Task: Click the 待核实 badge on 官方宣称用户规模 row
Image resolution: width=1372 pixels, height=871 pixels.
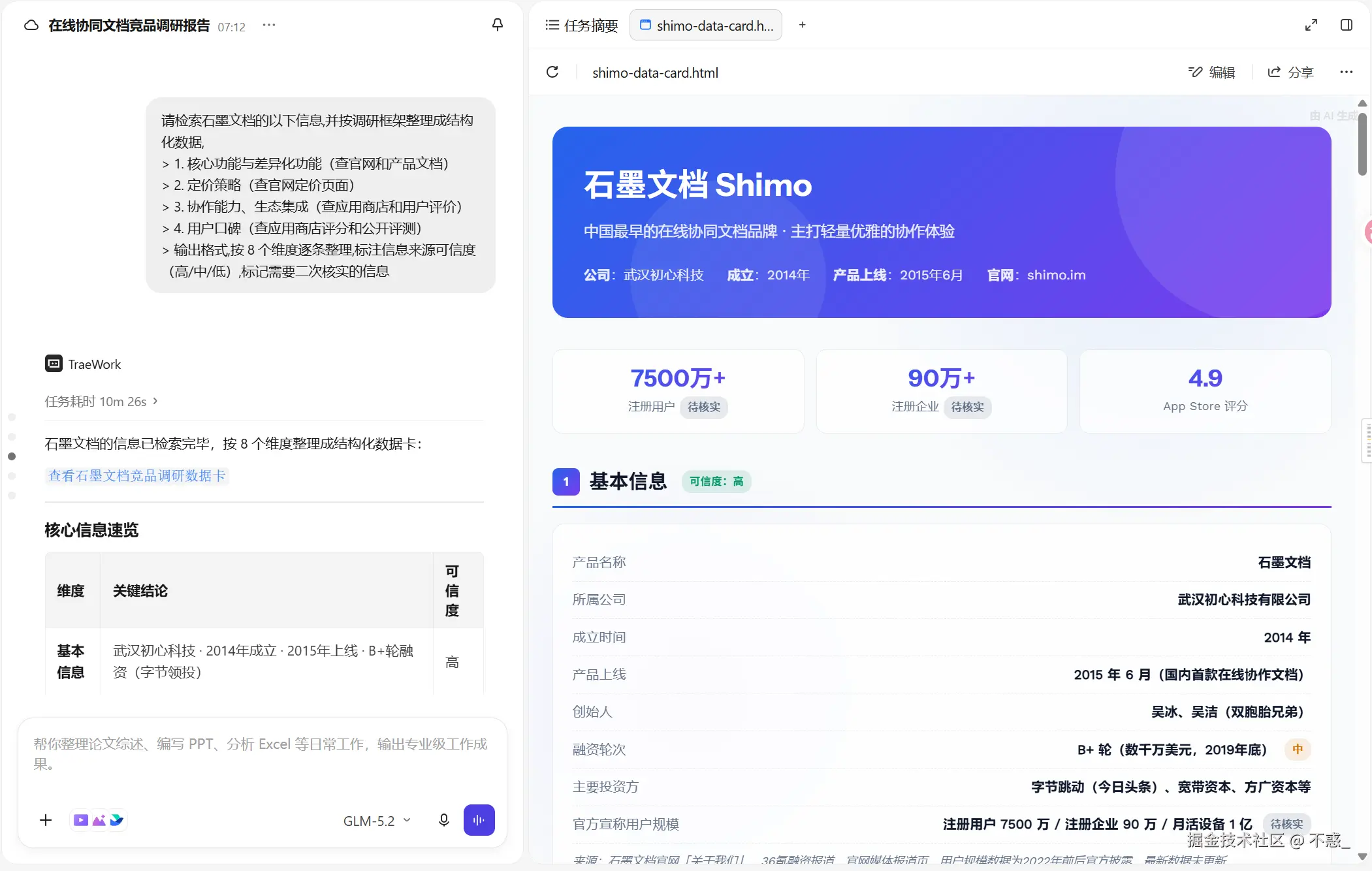Action: coord(1287,824)
